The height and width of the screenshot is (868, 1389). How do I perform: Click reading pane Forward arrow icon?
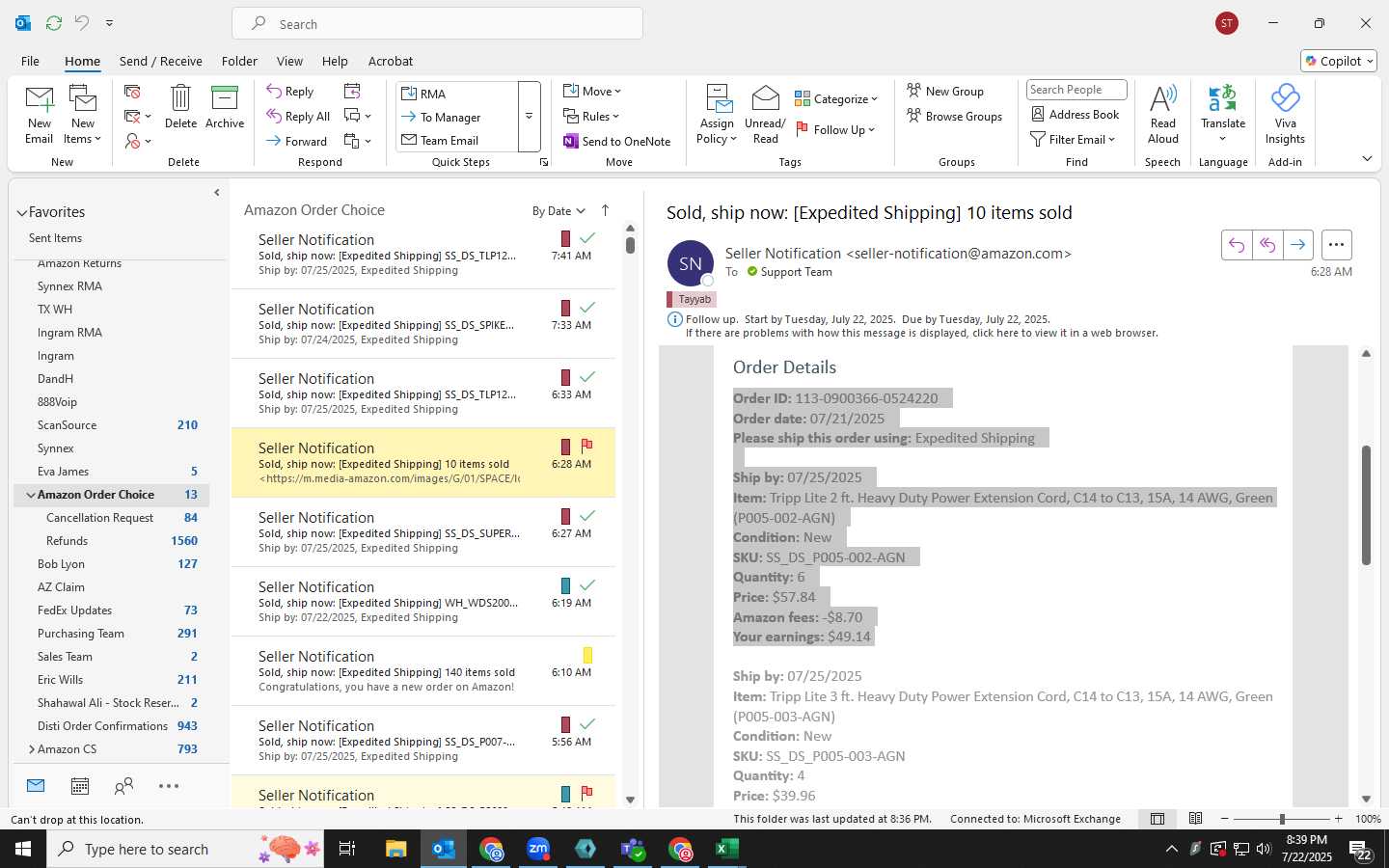click(x=1298, y=245)
